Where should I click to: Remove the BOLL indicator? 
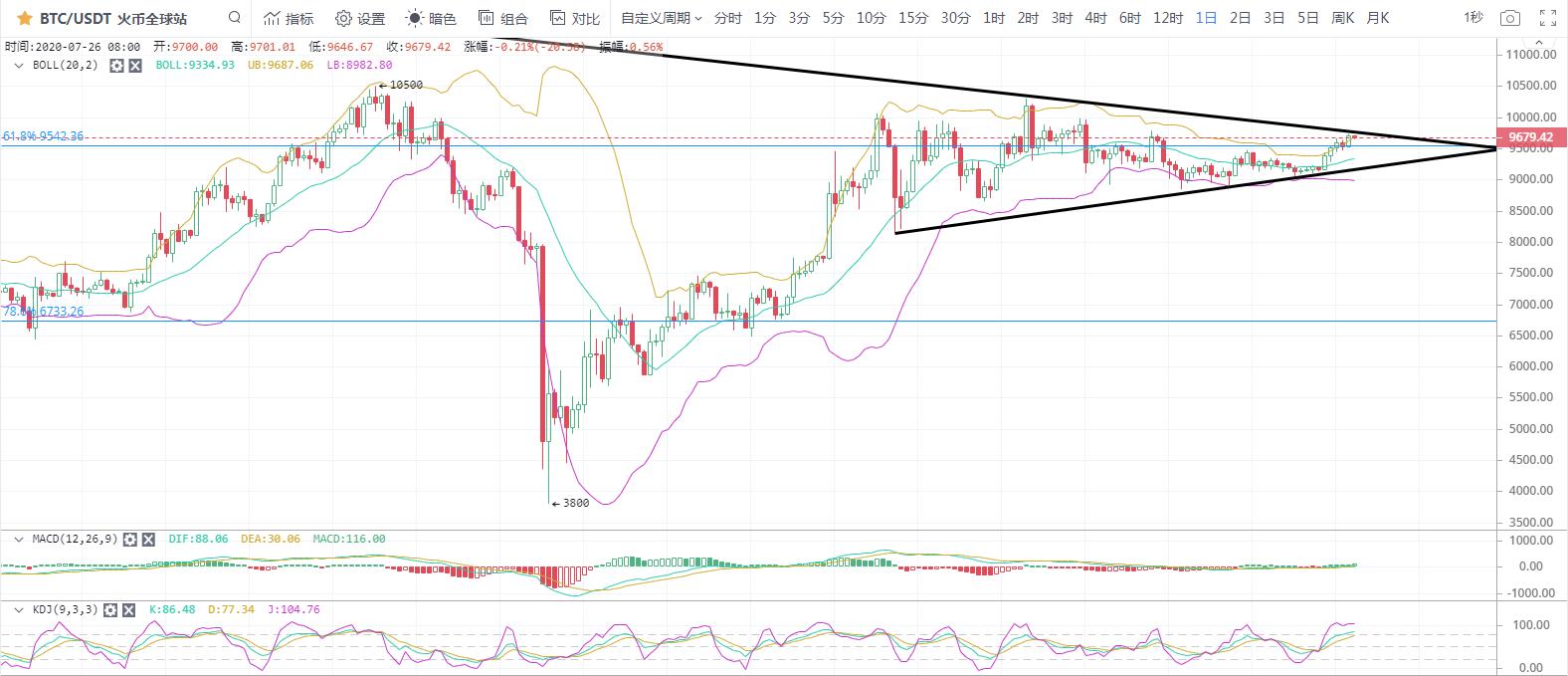pyautogui.click(x=135, y=65)
